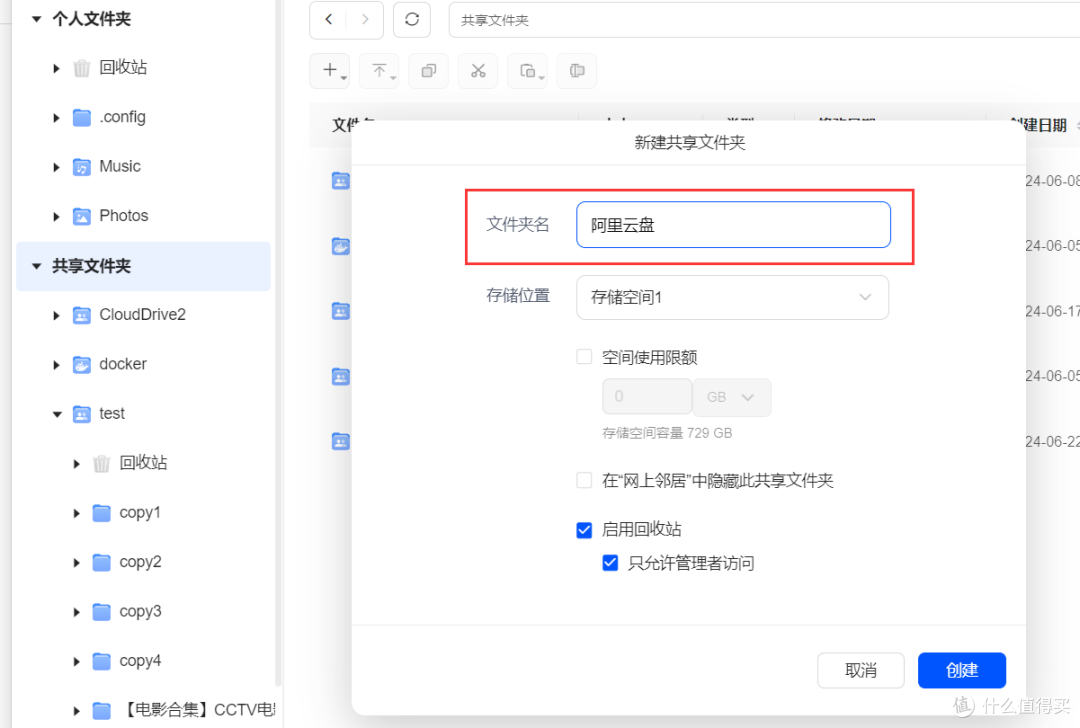Screen dimensions: 1080x728
Task: Click the cut scissors icon
Action: pos(478,70)
